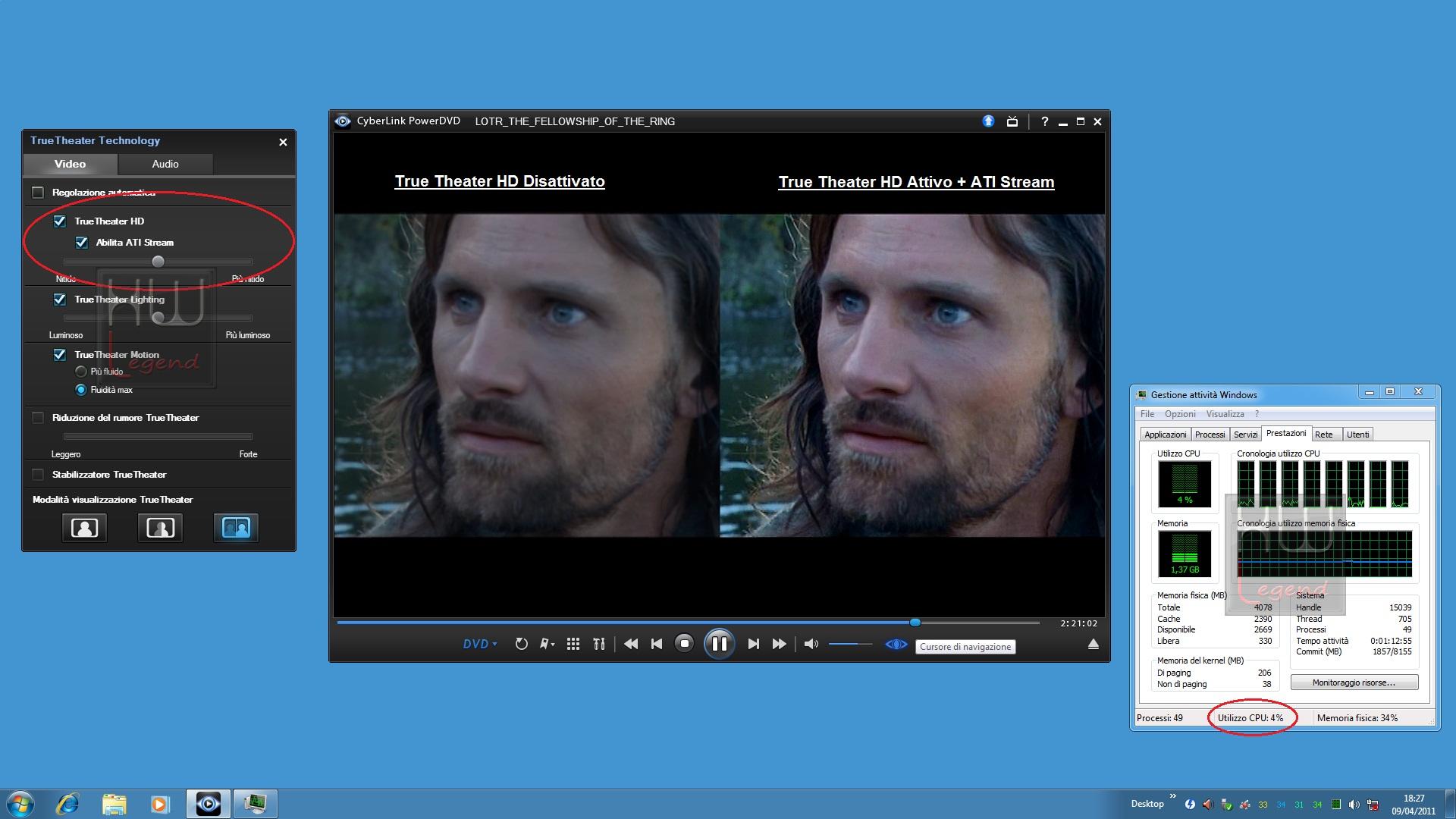Open the Windows Start menu
Image resolution: width=1456 pixels, height=819 pixels.
click(20, 804)
